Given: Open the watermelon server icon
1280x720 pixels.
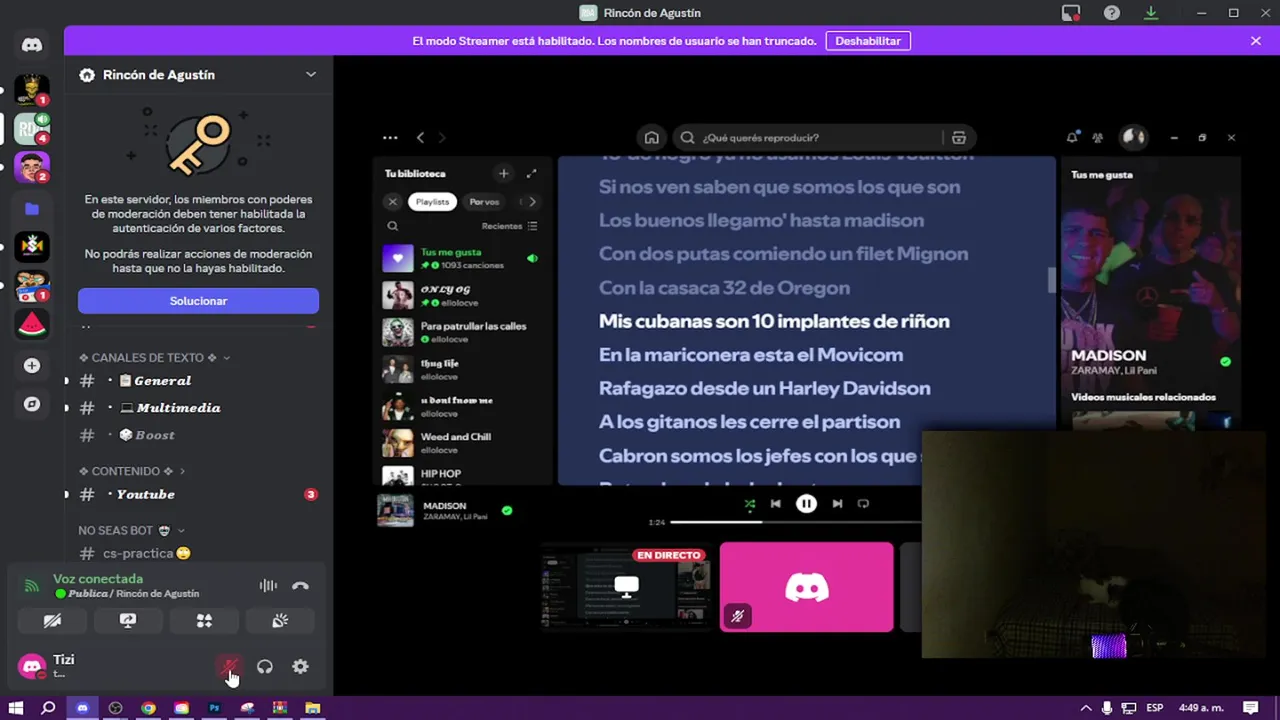Looking at the screenshot, I should point(32,325).
